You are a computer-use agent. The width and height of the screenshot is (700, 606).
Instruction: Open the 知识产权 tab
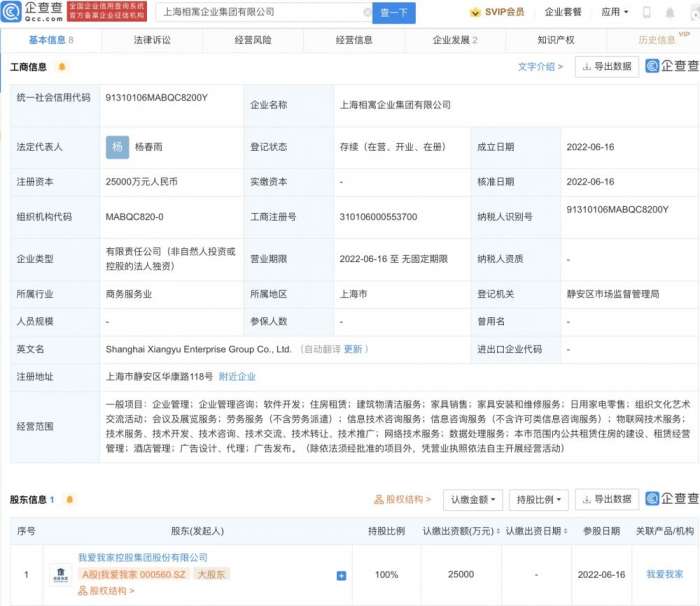(x=555, y=40)
